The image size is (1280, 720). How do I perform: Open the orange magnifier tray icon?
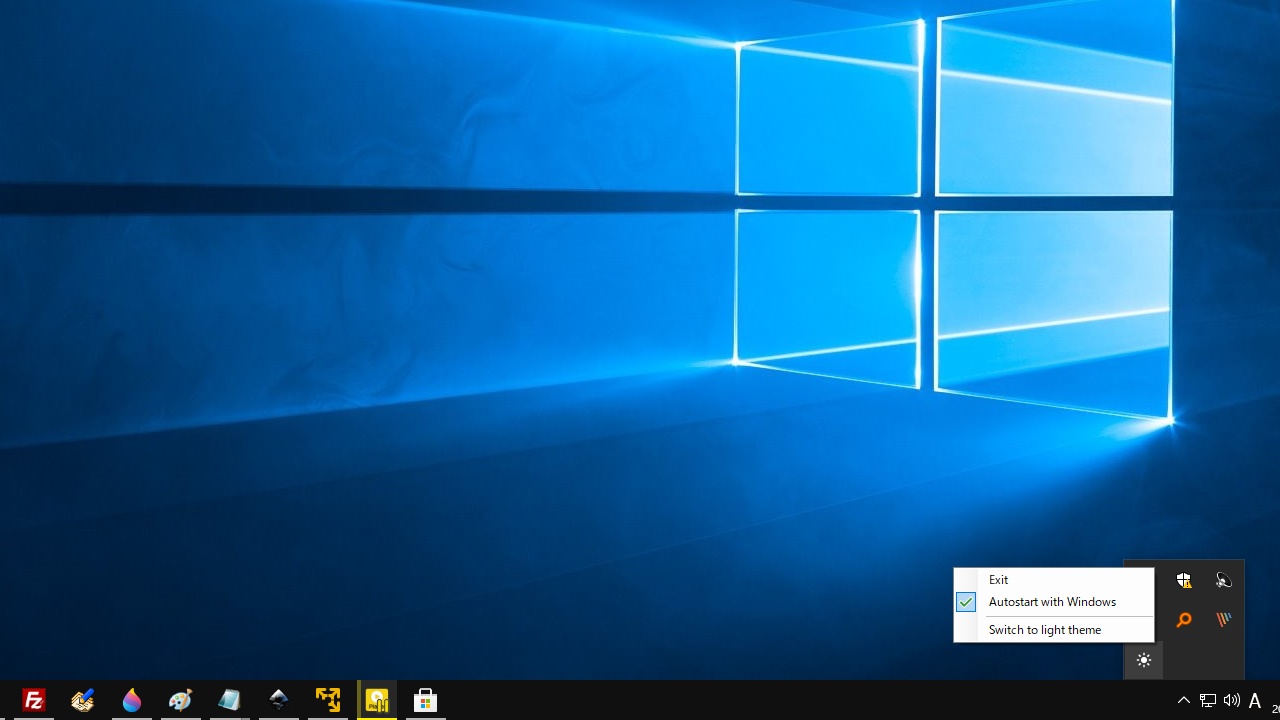pos(1184,620)
